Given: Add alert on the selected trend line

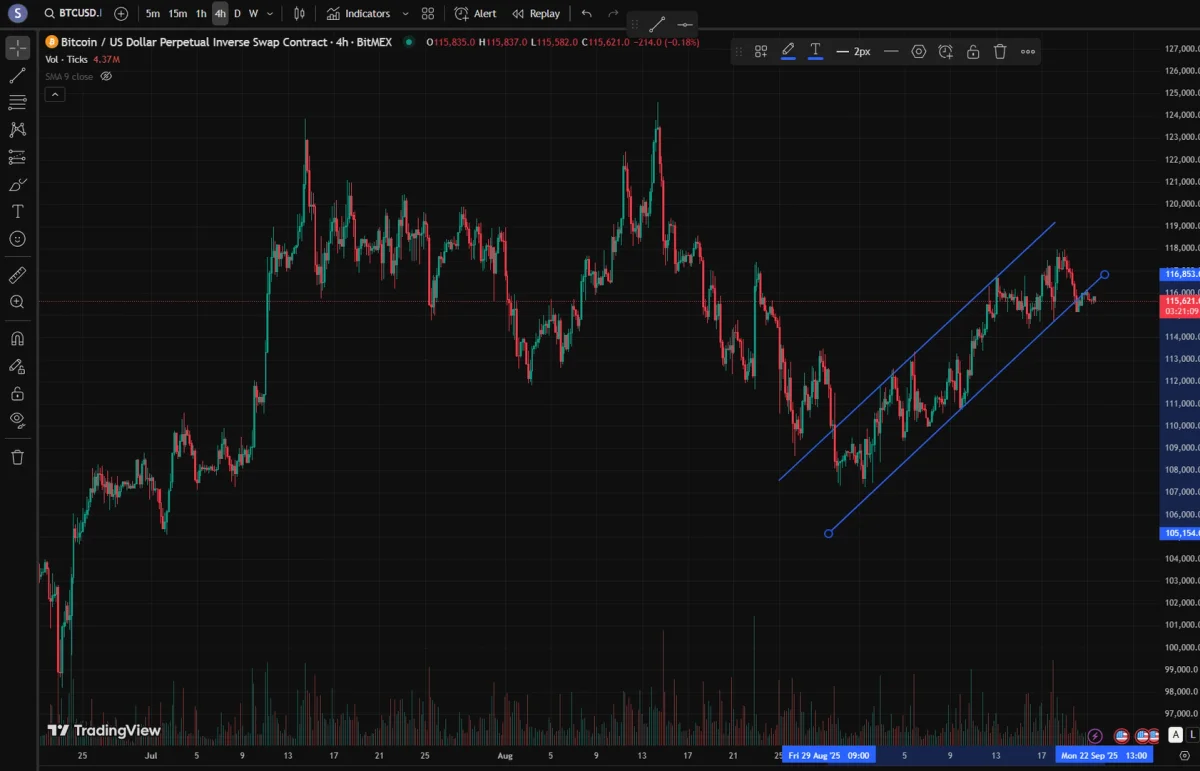Looking at the screenshot, I should pyautogui.click(x=945, y=51).
